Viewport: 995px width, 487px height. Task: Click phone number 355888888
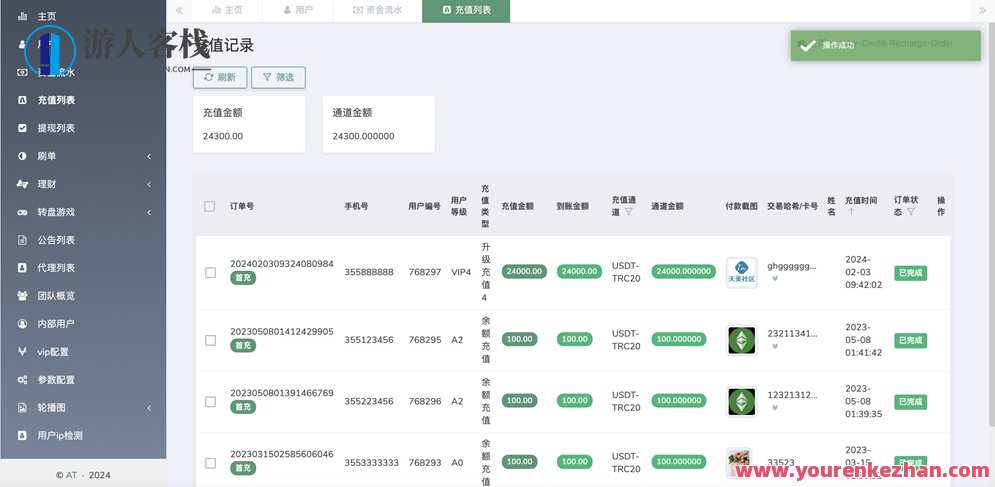pos(369,272)
